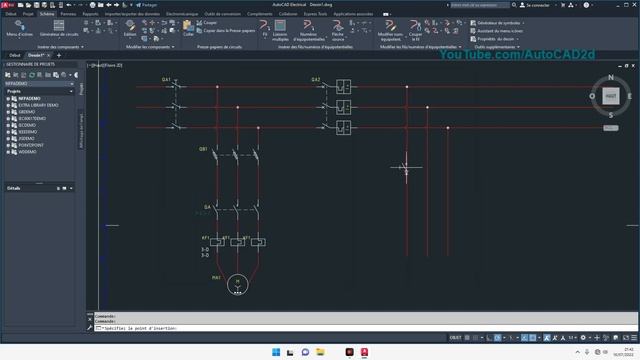Open status bar customization menu
This screenshot has width=640, height=360.
[x=634, y=338]
